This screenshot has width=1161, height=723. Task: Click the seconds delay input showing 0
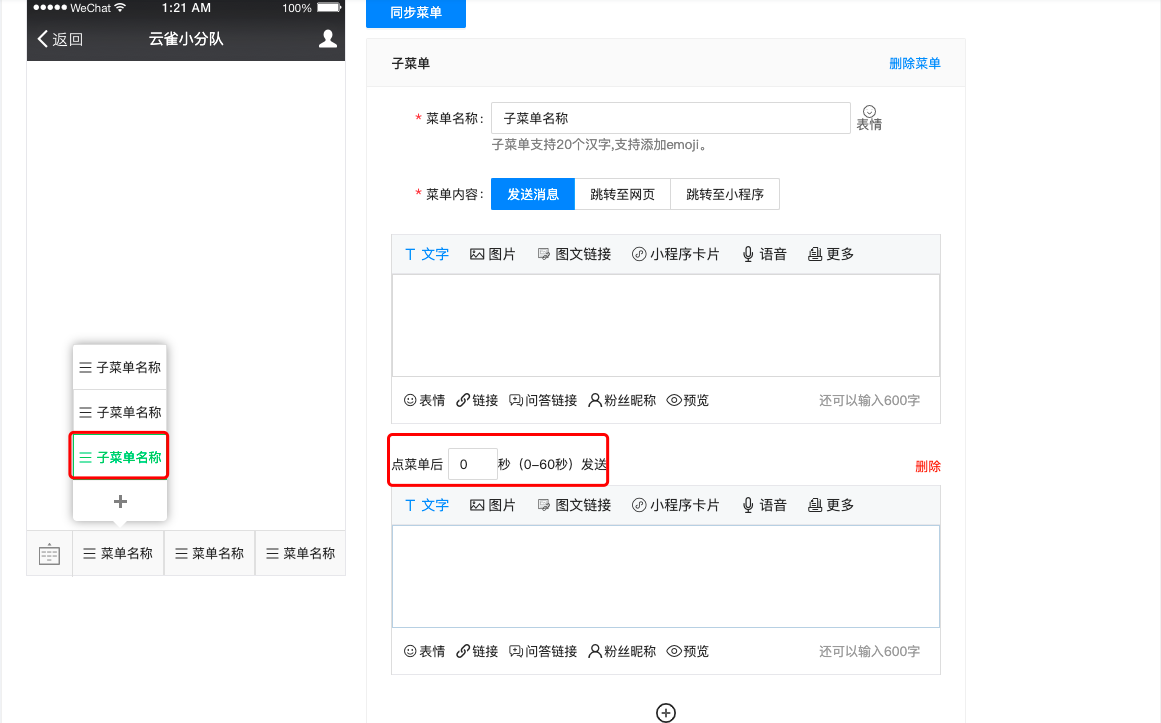point(472,463)
